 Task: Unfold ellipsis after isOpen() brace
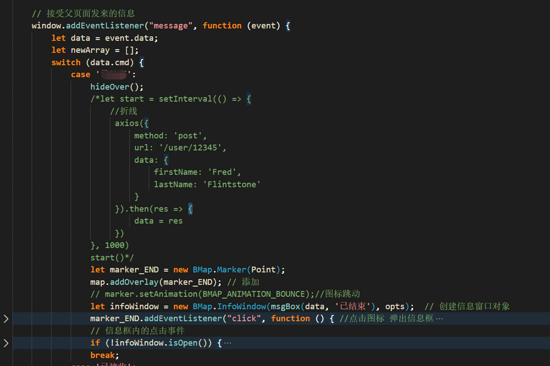pos(227,343)
